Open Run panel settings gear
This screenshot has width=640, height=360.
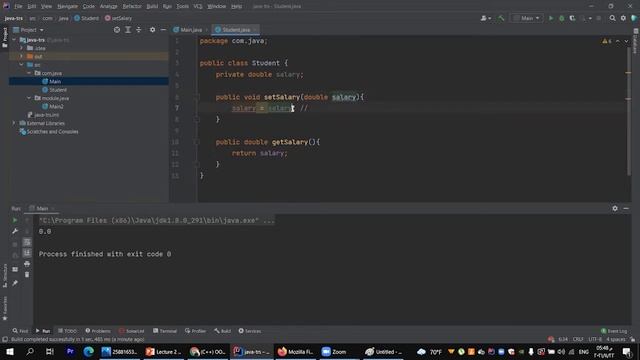[615, 208]
